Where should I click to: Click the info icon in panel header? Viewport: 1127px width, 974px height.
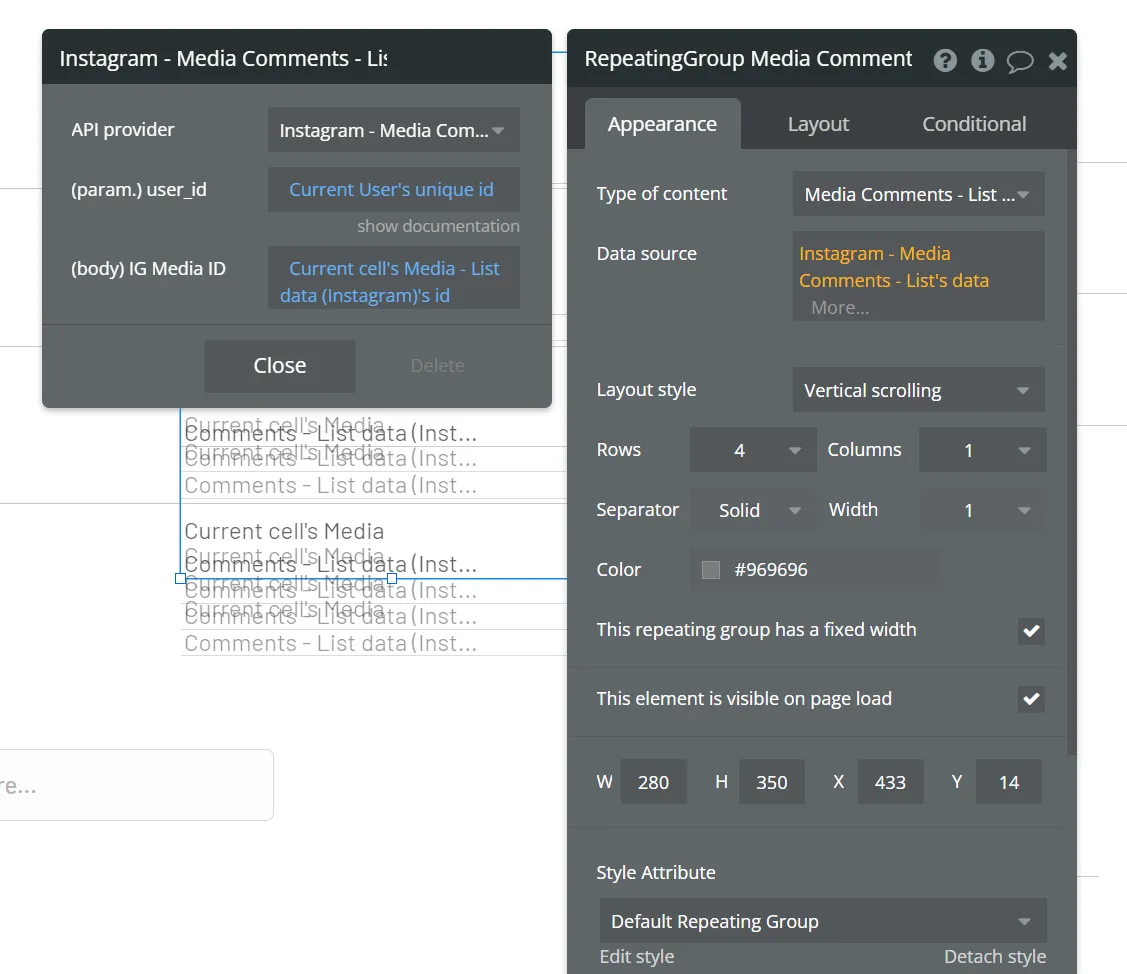[983, 60]
